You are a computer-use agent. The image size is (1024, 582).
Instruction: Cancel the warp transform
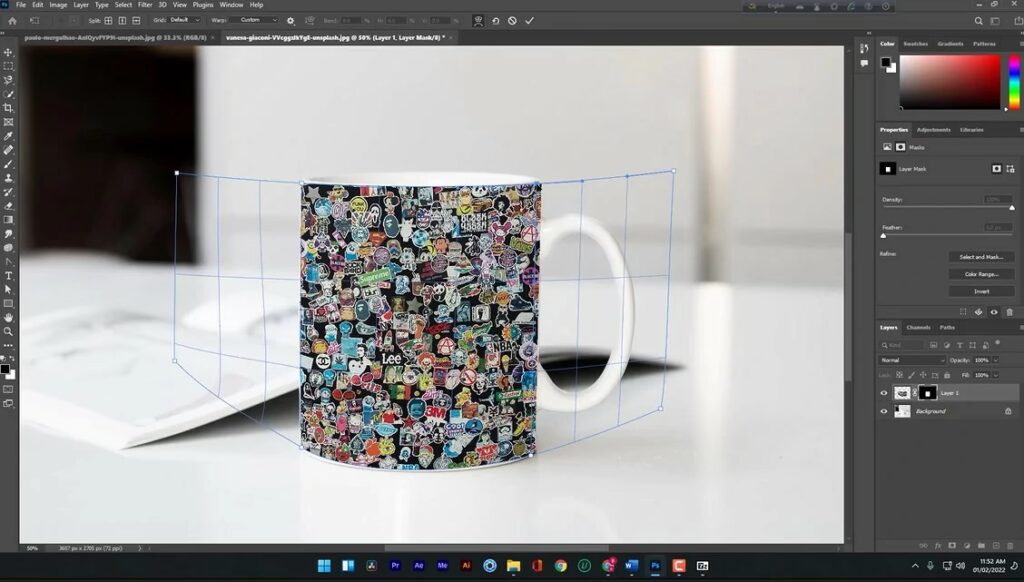[x=512, y=20]
